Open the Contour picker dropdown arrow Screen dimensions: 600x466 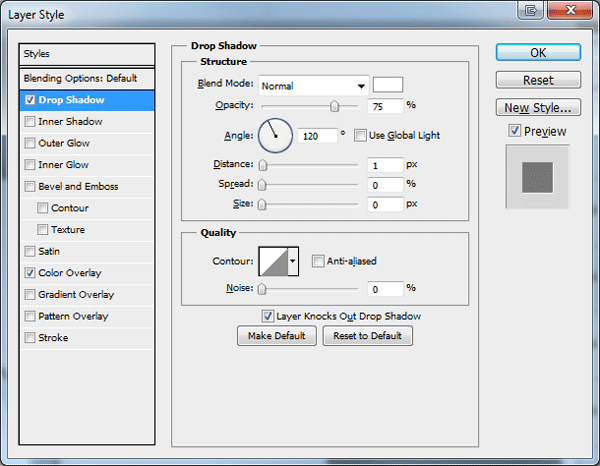click(293, 261)
